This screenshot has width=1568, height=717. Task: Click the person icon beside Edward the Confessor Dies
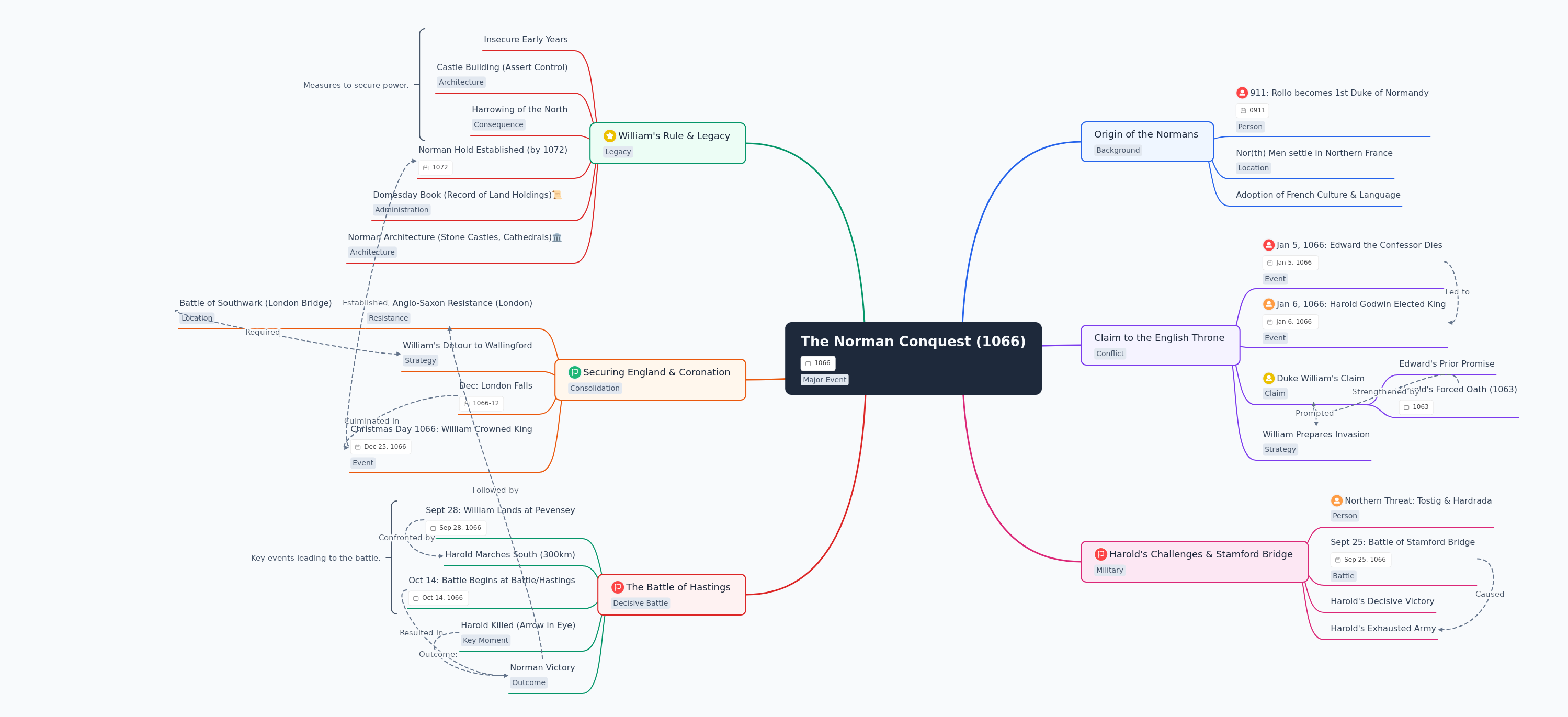(1268, 245)
